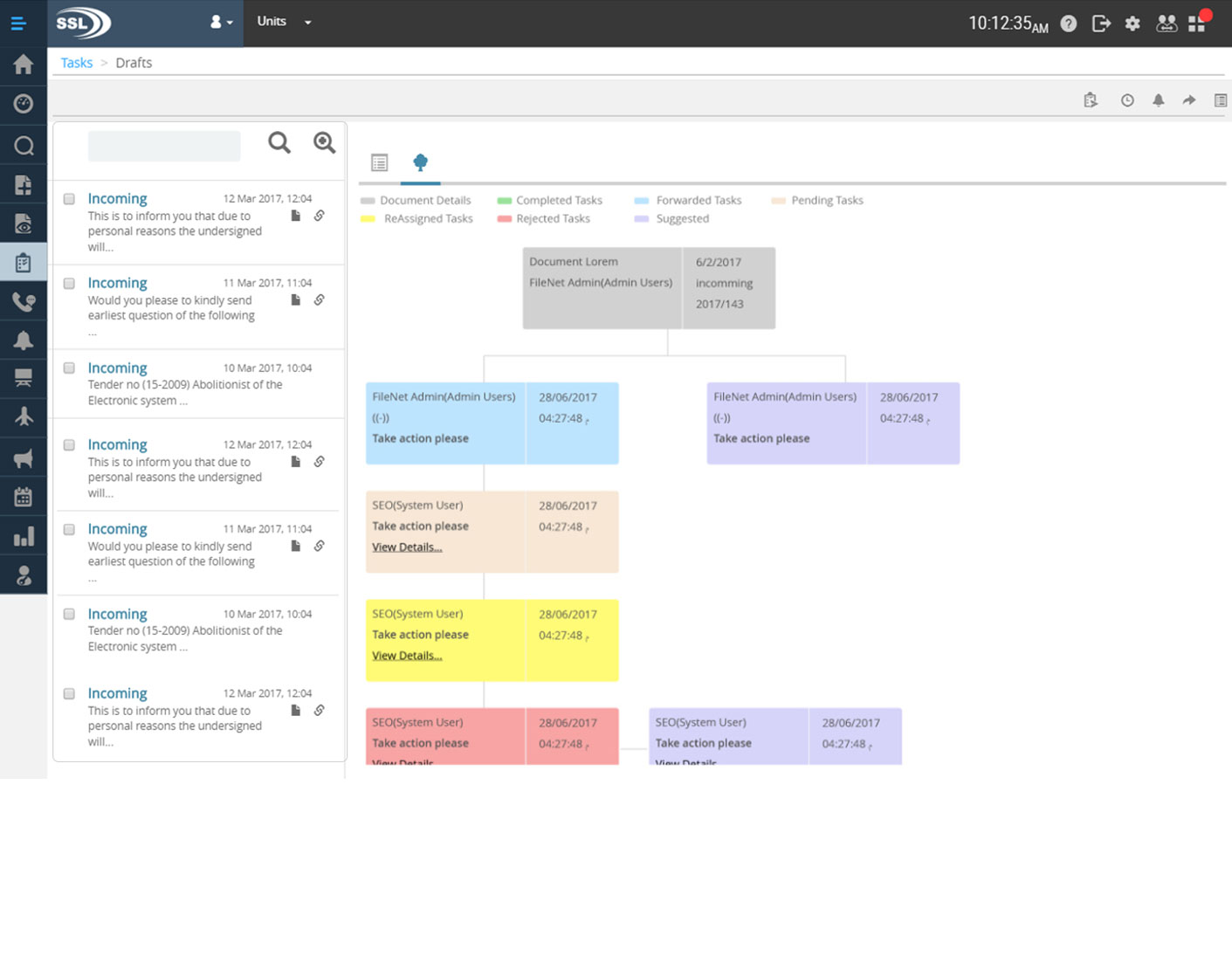Open the users group icon in header
Screen dimensions: 1232x977
tap(1167, 24)
